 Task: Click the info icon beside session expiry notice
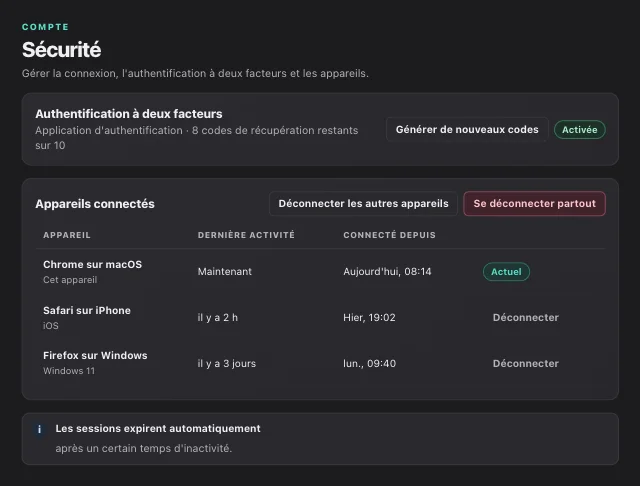click(x=39, y=429)
